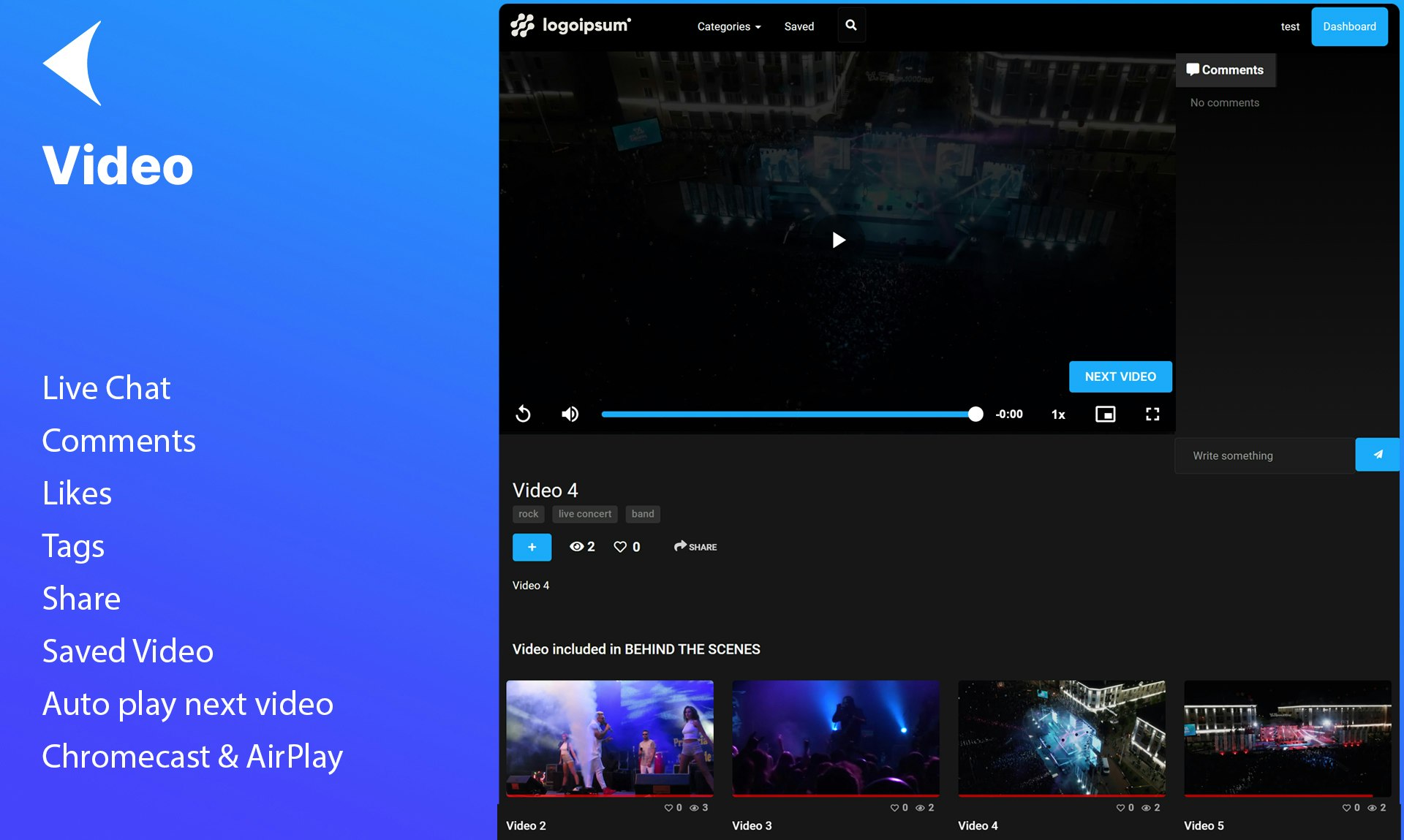This screenshot has width=1404, height=840.
Task: Click the NEXT VIDEO button
Action: point(1120,377)
